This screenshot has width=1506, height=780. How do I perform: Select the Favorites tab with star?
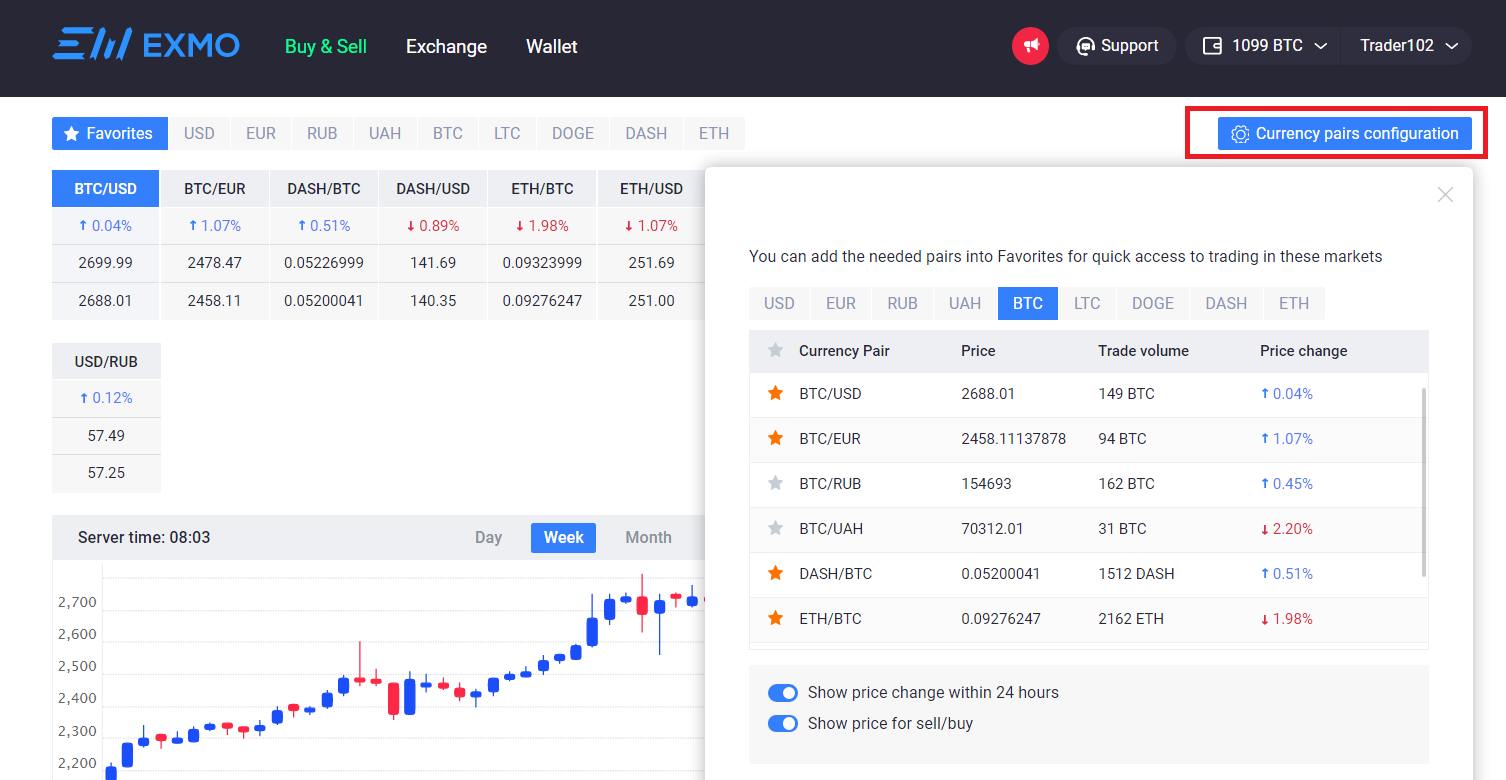pos(110,133)
